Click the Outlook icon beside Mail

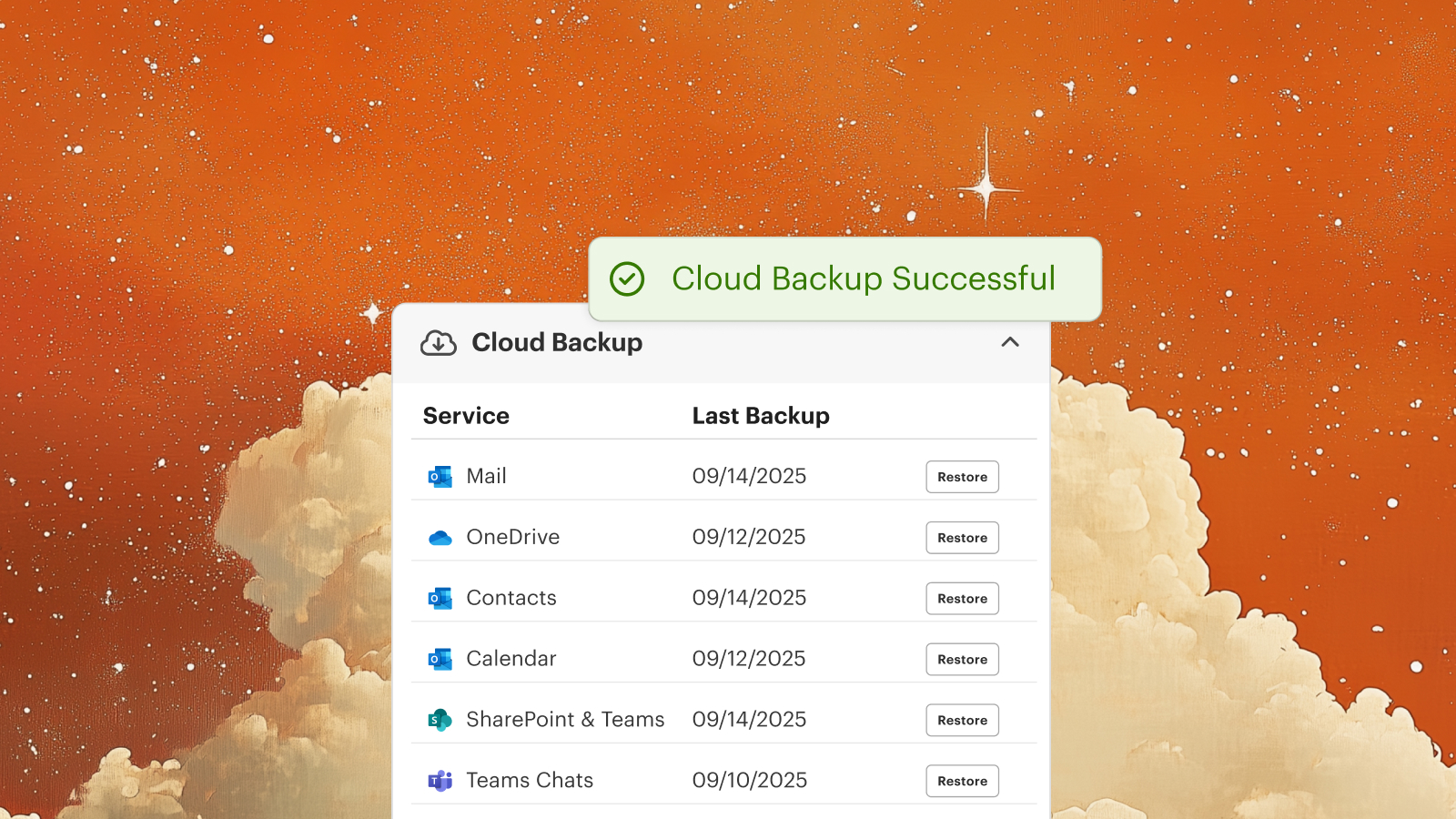click(x=440, y=477)
